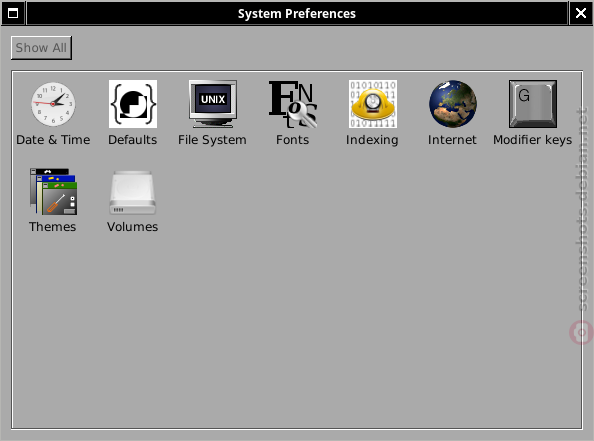Select the Indexing hard-hat icon
Screen dimensions: 594x441
(373, 104)
